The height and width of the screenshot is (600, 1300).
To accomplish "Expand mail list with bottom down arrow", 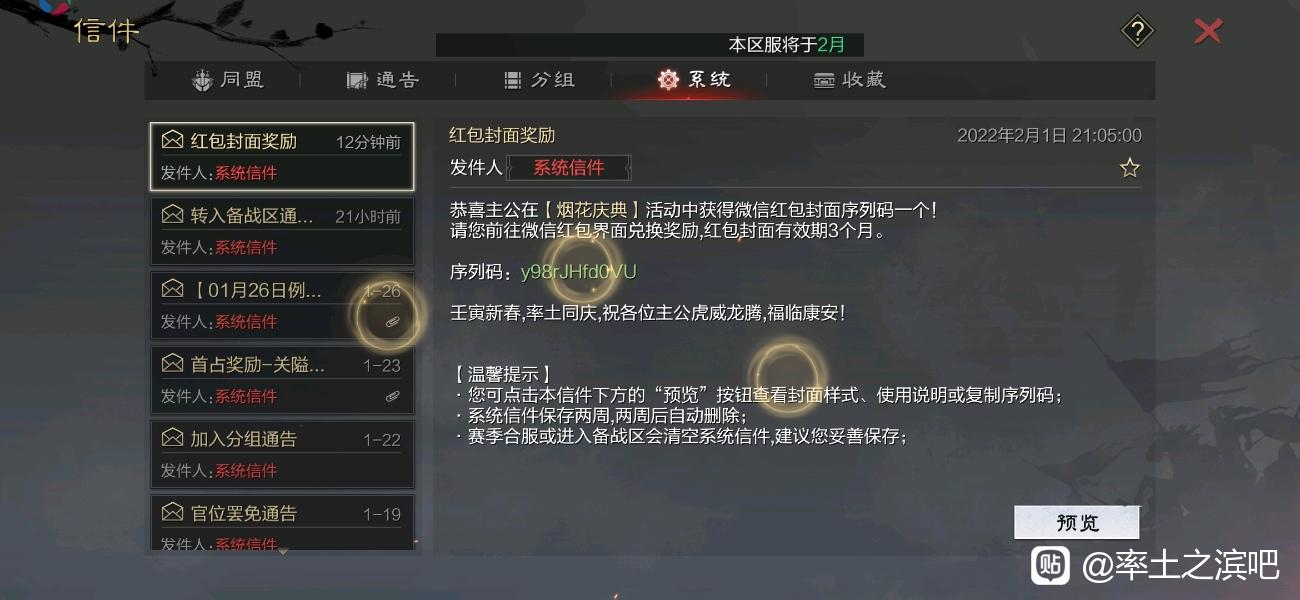I will pos(283,551).
